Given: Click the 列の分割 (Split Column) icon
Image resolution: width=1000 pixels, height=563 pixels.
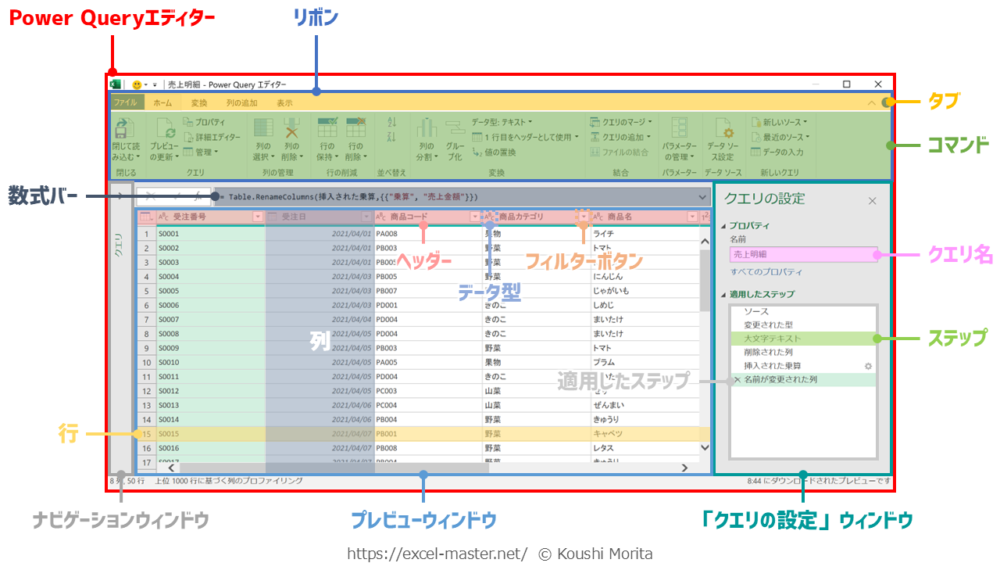Looking at the screenshot, I should [x=427, y=129].
